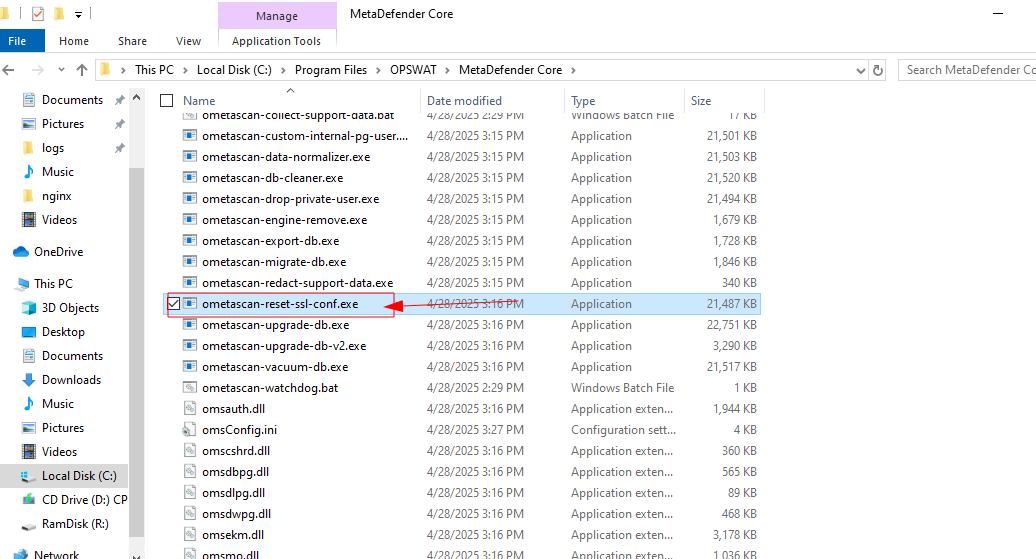Select the Manage contextual tab
The width and height of the screenshot is (1036, 559).
coord(277,16)
